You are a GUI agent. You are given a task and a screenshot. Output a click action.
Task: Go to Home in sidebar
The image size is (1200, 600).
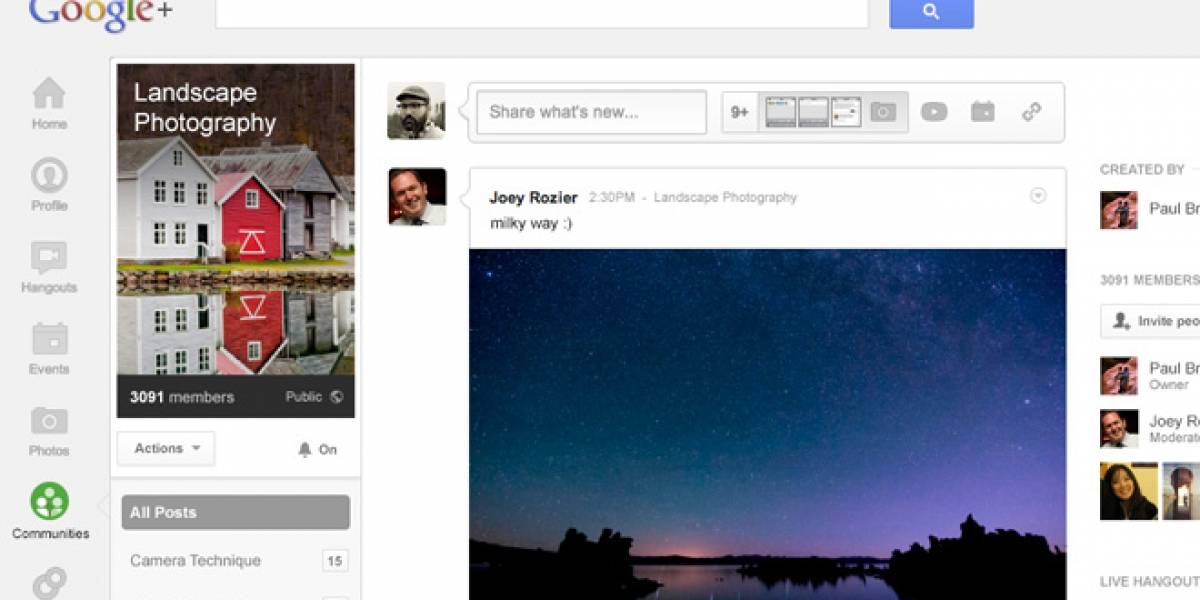pos(49,105)
